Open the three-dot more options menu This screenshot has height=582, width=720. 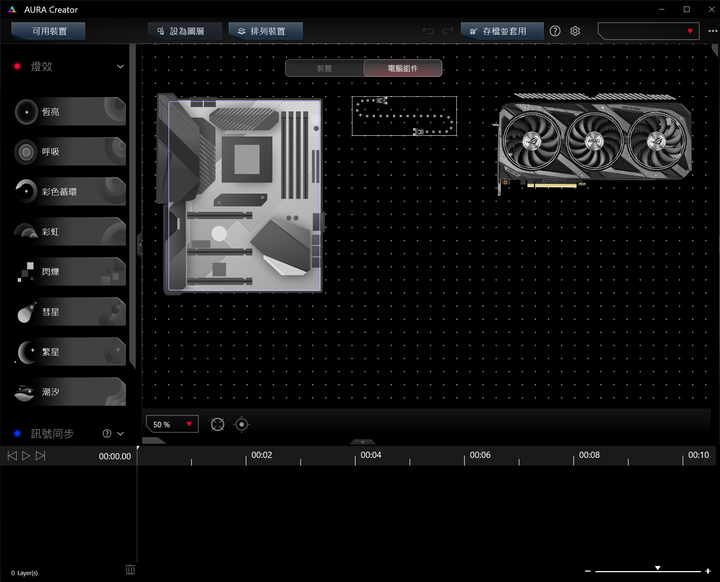tap(712, 31)
